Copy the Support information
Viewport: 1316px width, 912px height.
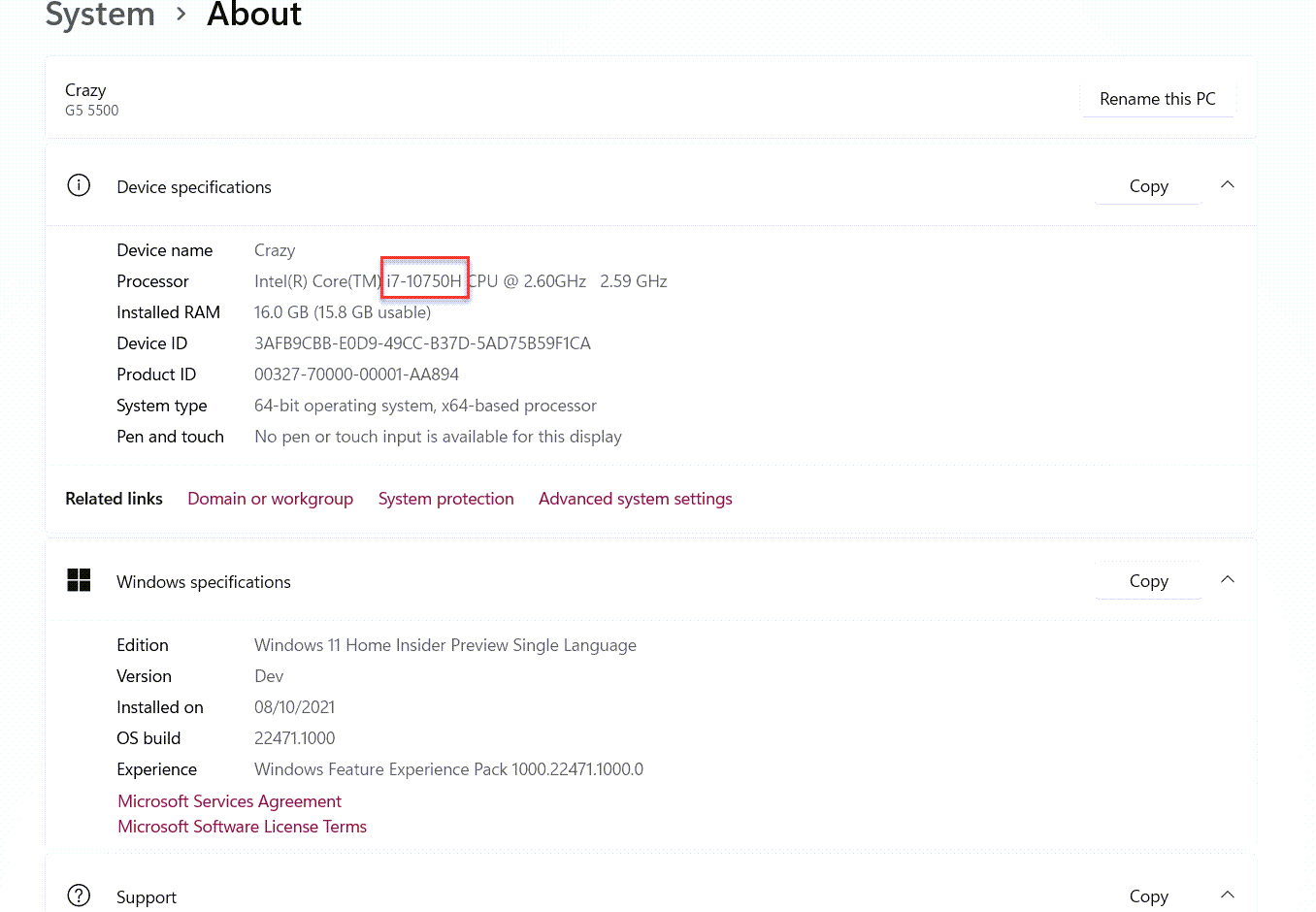1148,896
